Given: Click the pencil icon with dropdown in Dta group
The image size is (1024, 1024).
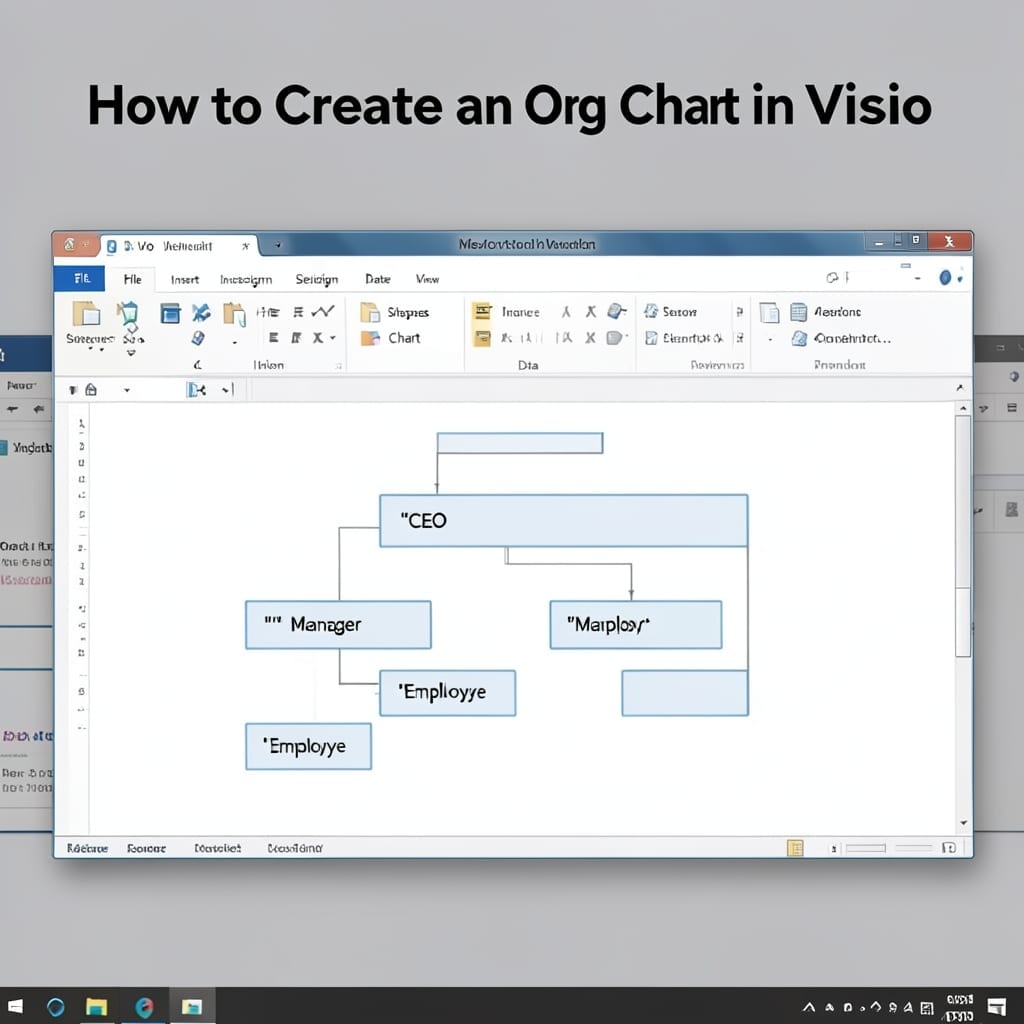Looking at the screenshot, I should point(616,312).
